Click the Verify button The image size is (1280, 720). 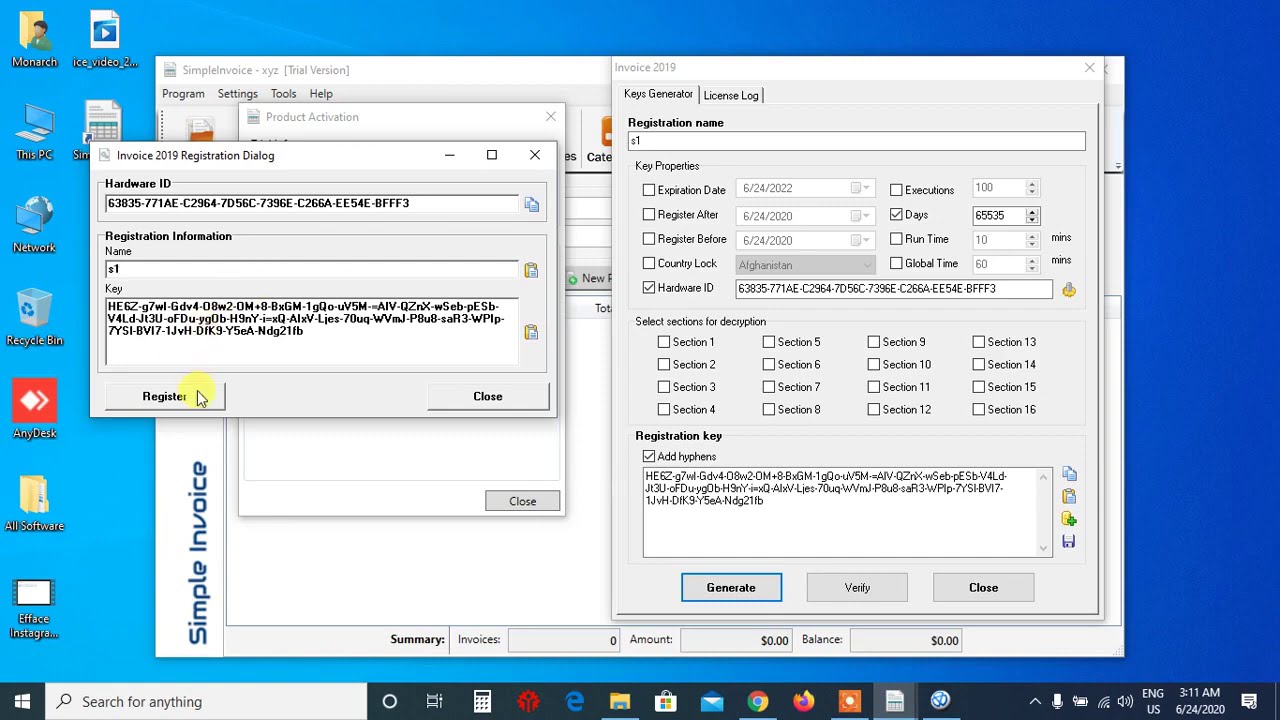[857, 588]
